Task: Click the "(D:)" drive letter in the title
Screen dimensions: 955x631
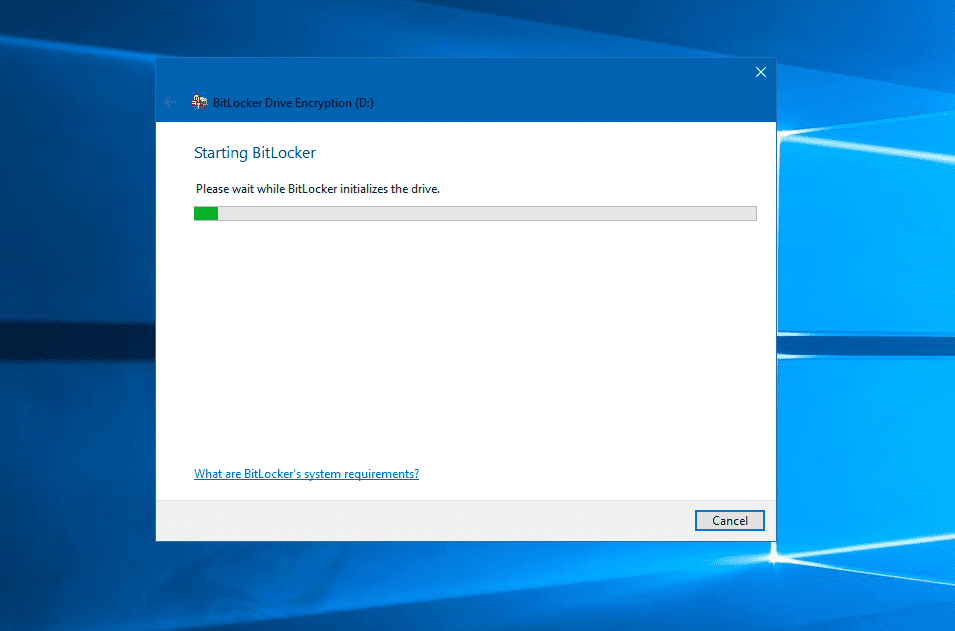Action: point(364,103)
